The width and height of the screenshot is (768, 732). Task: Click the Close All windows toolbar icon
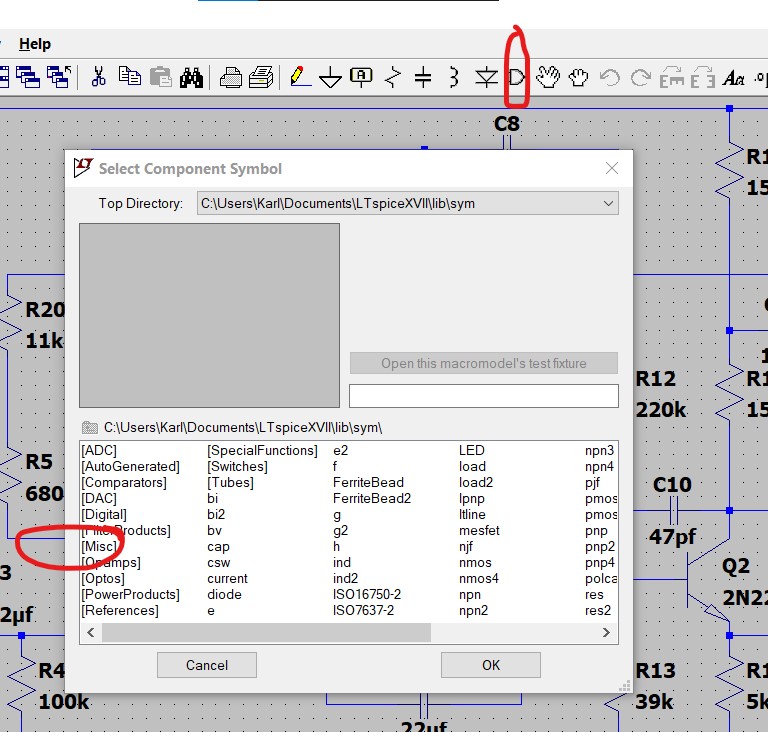59,77
